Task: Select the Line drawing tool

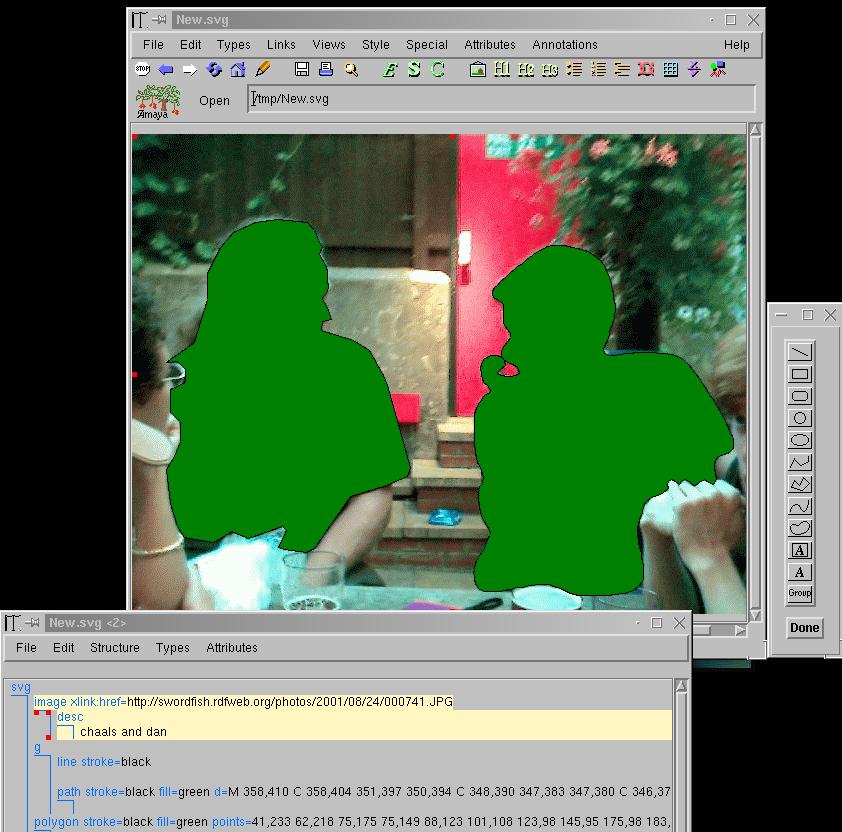Action: [x=800, y=353]
